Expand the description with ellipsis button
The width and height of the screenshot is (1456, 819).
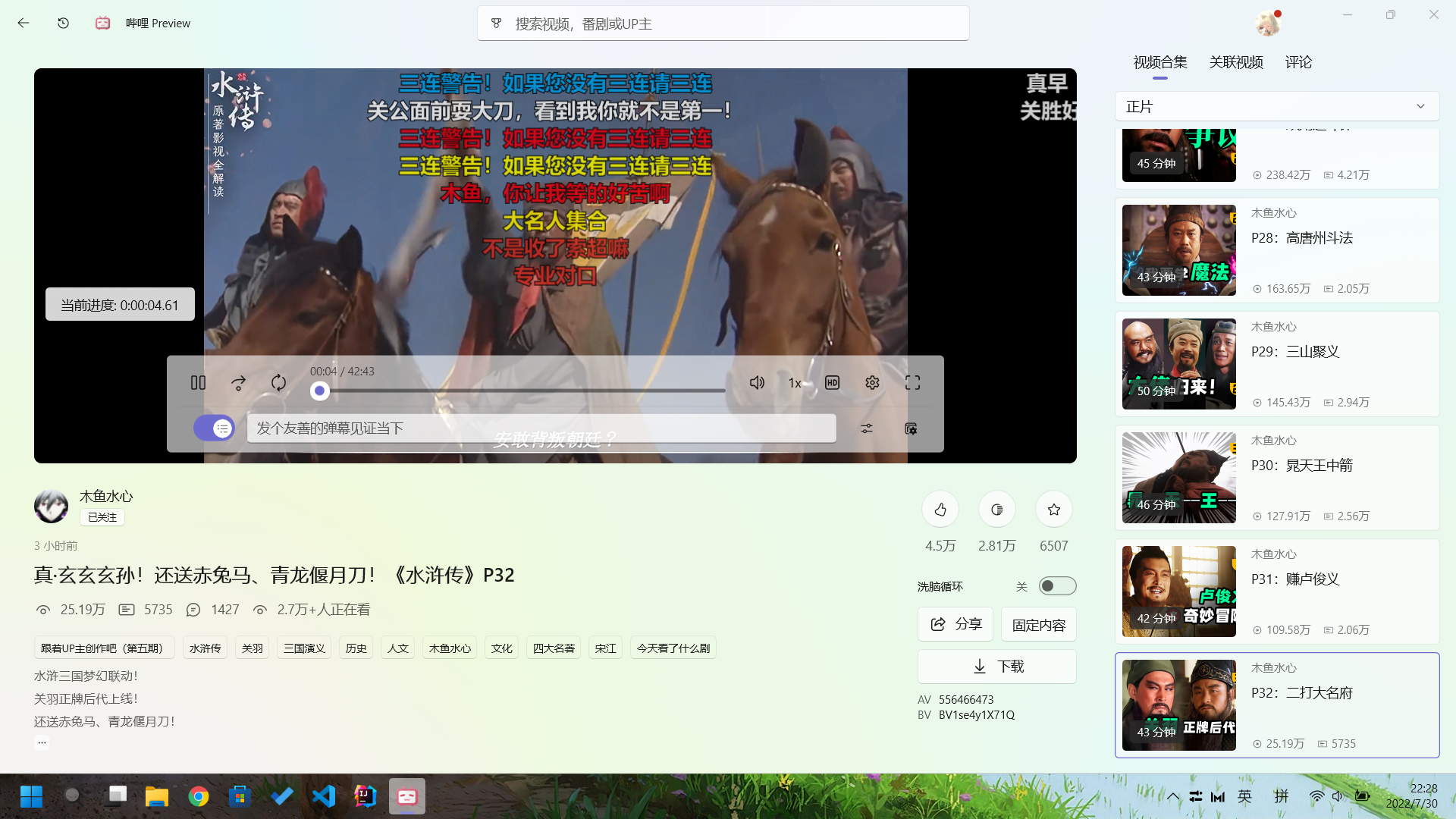click(42, 742)
